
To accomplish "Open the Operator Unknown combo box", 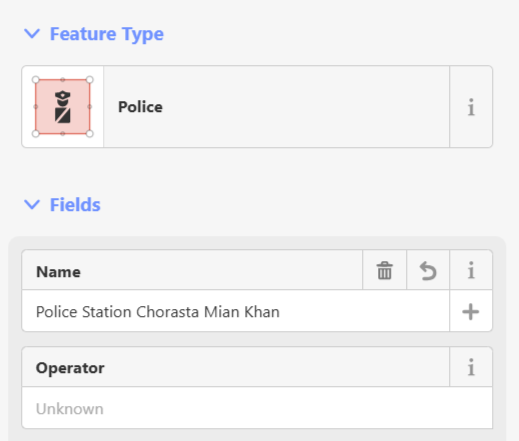I will point(257,408).
